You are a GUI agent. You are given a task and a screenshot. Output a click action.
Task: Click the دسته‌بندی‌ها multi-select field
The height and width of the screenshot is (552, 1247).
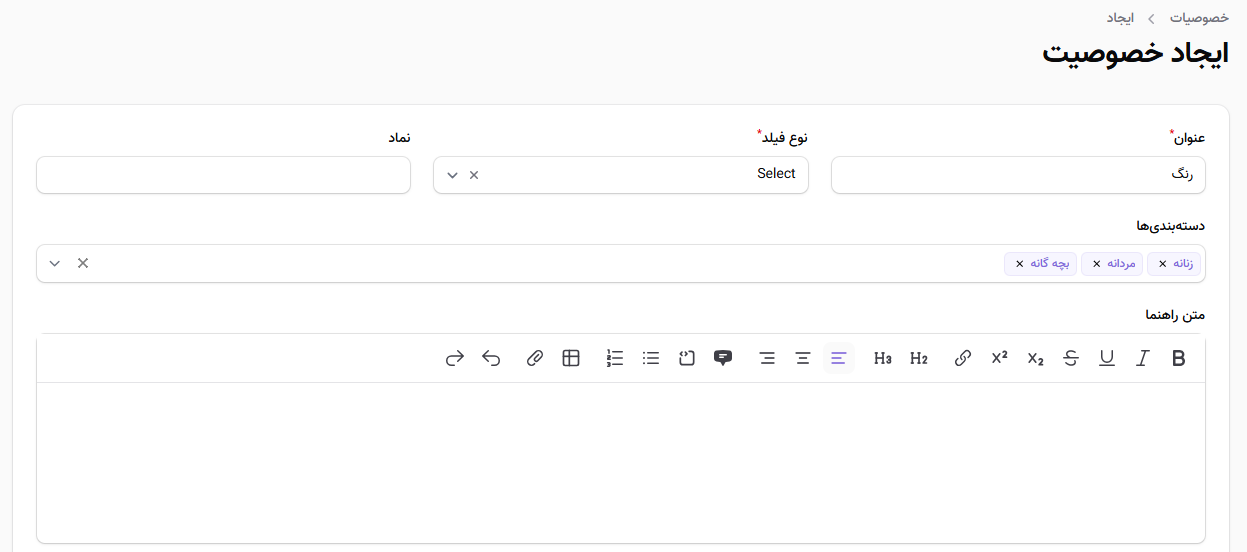click(x=621, y=263)
